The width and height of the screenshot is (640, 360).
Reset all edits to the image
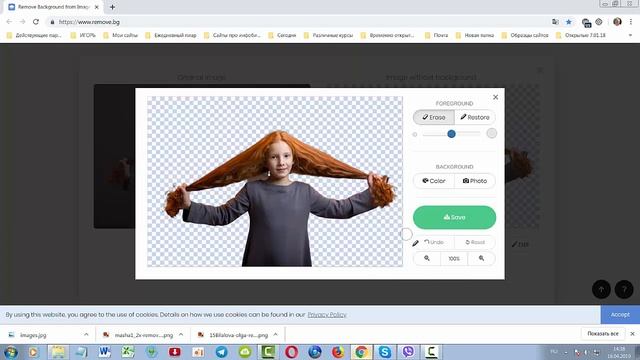[475, 242]
